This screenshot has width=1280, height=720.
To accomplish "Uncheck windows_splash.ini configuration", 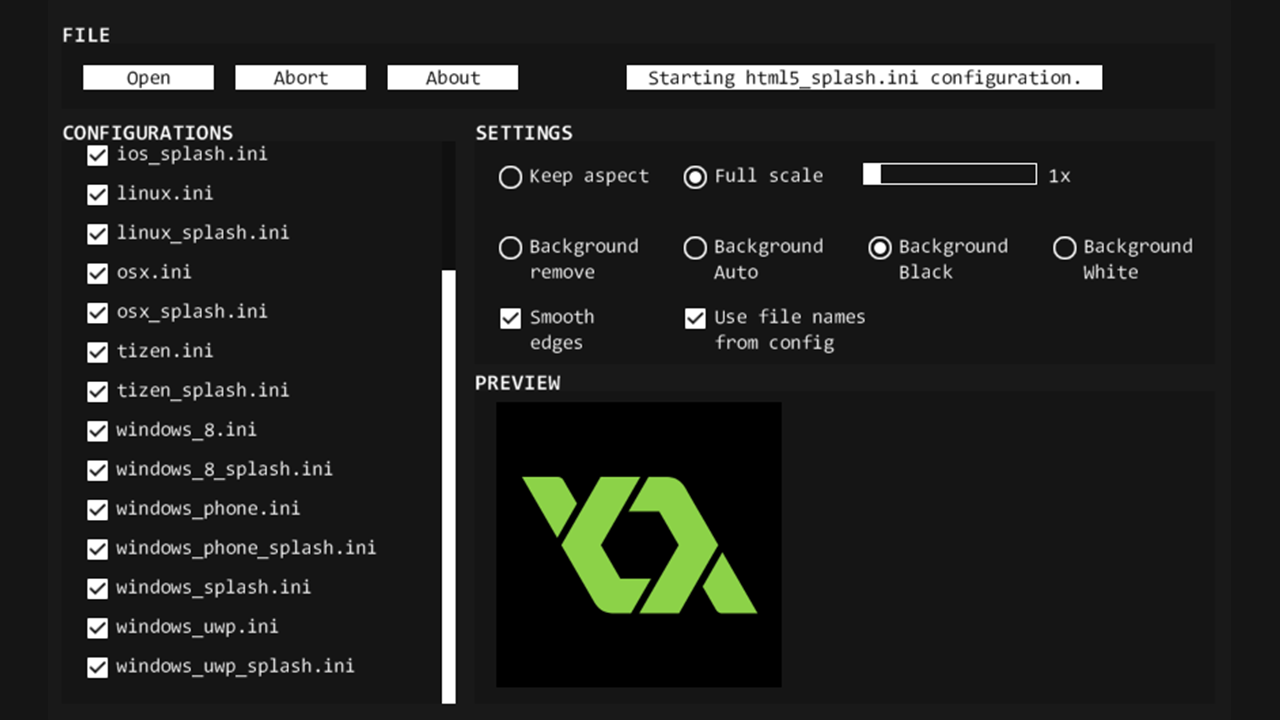I will click(x=97, y=589).
